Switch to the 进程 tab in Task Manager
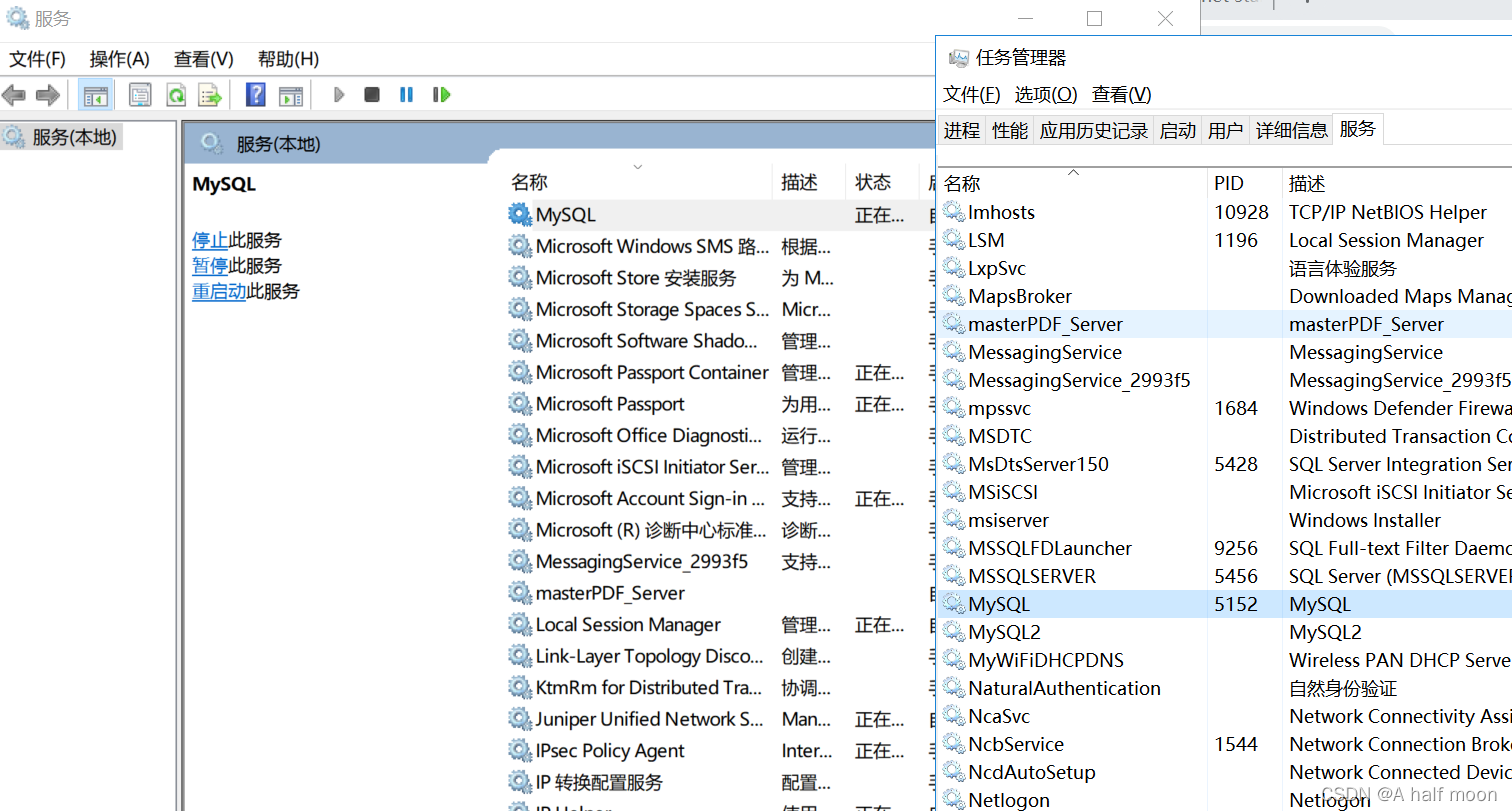The height and width of the screenshot is (811, 1512). click(x=962, y=130)
